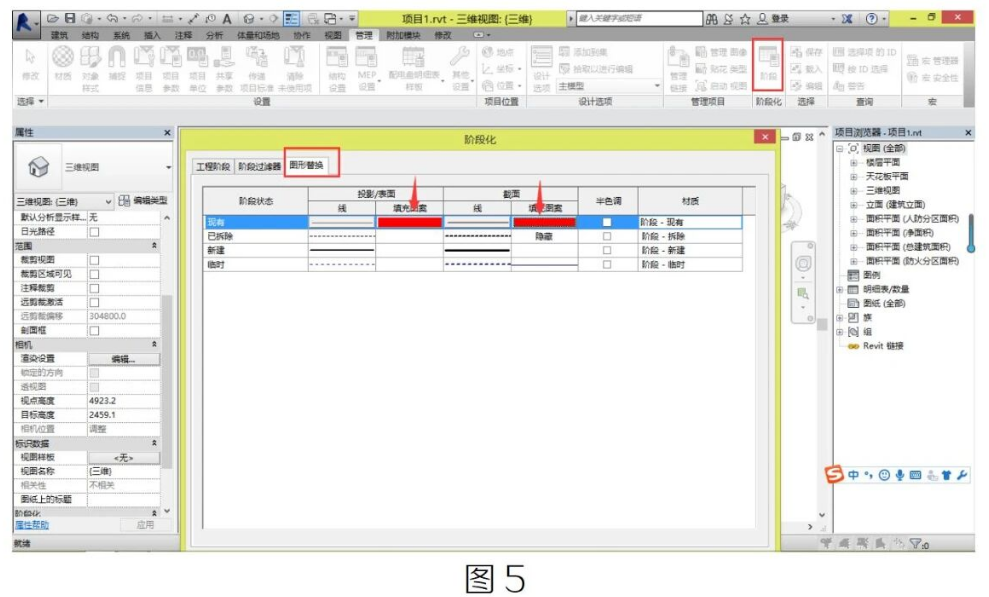Open 共享参数 (Shared Parameters)
Viewport: 989px width, 597px height.
click(x=224, y=68)
